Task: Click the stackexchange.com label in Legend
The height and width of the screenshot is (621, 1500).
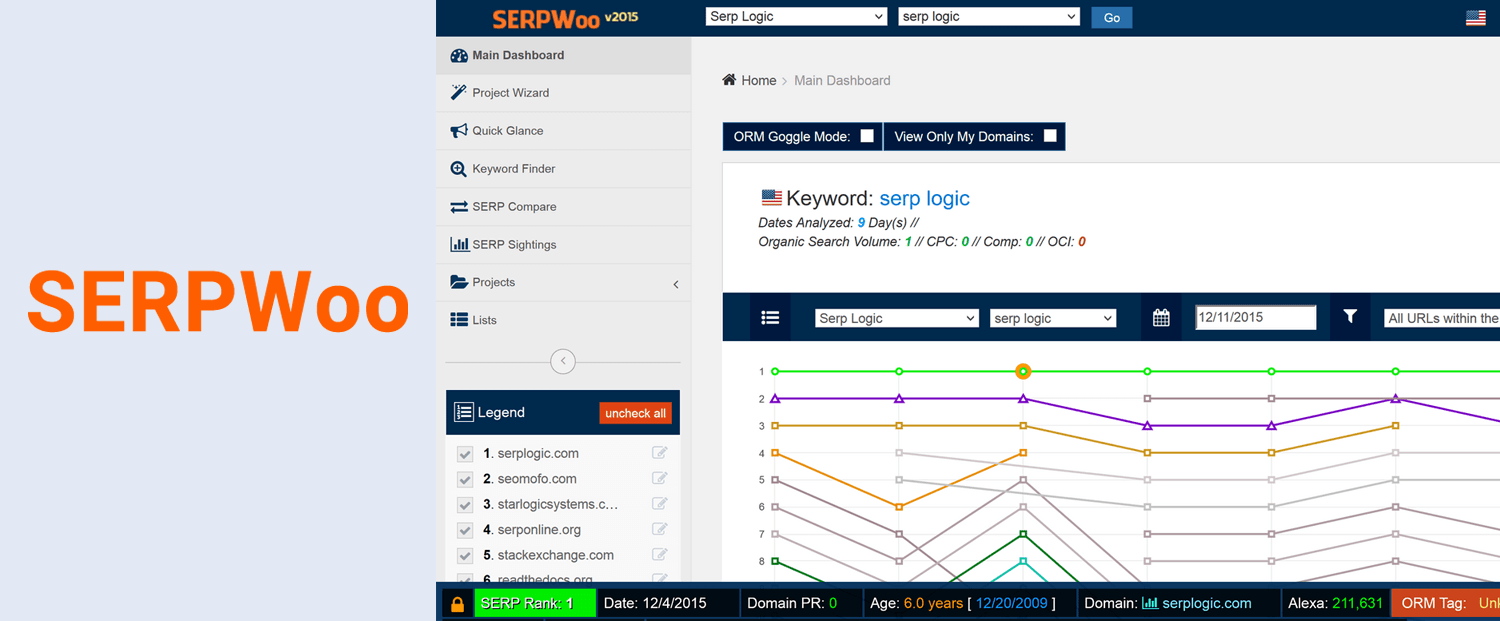Action: pos(555,555)
